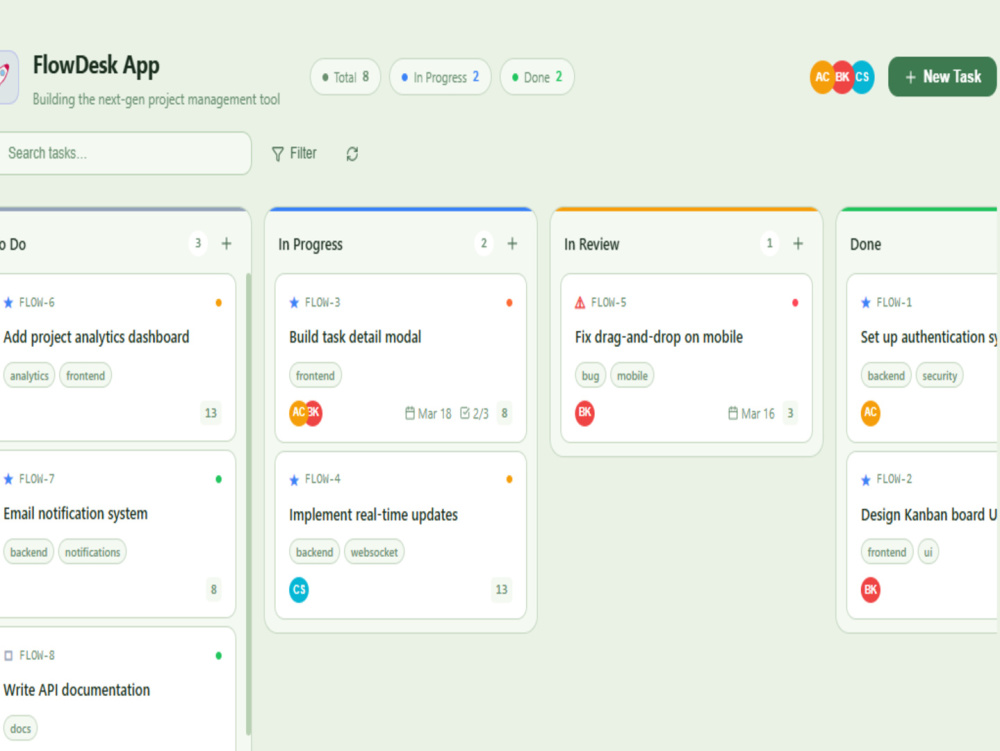Image resolution: width=1000 pixels, height=751 pixels.
Task: Select the Total 8 stat pill
Action: (346, 77)
